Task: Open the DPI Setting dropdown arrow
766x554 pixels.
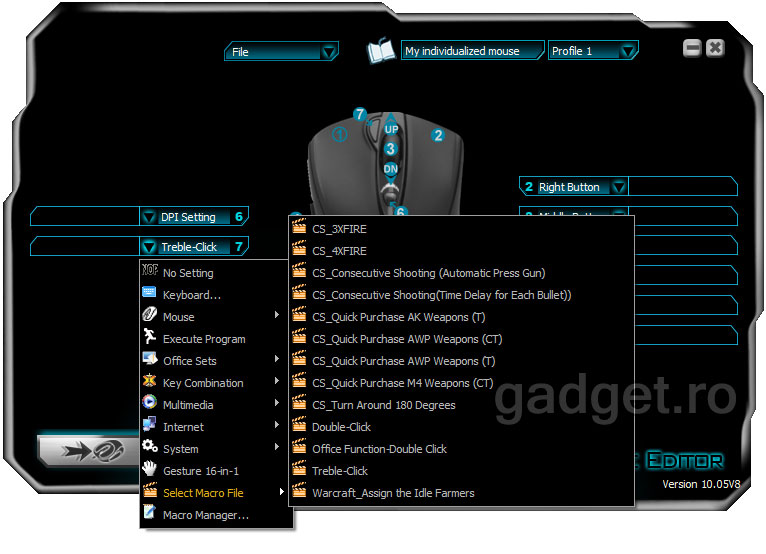Action: [149, 217]
